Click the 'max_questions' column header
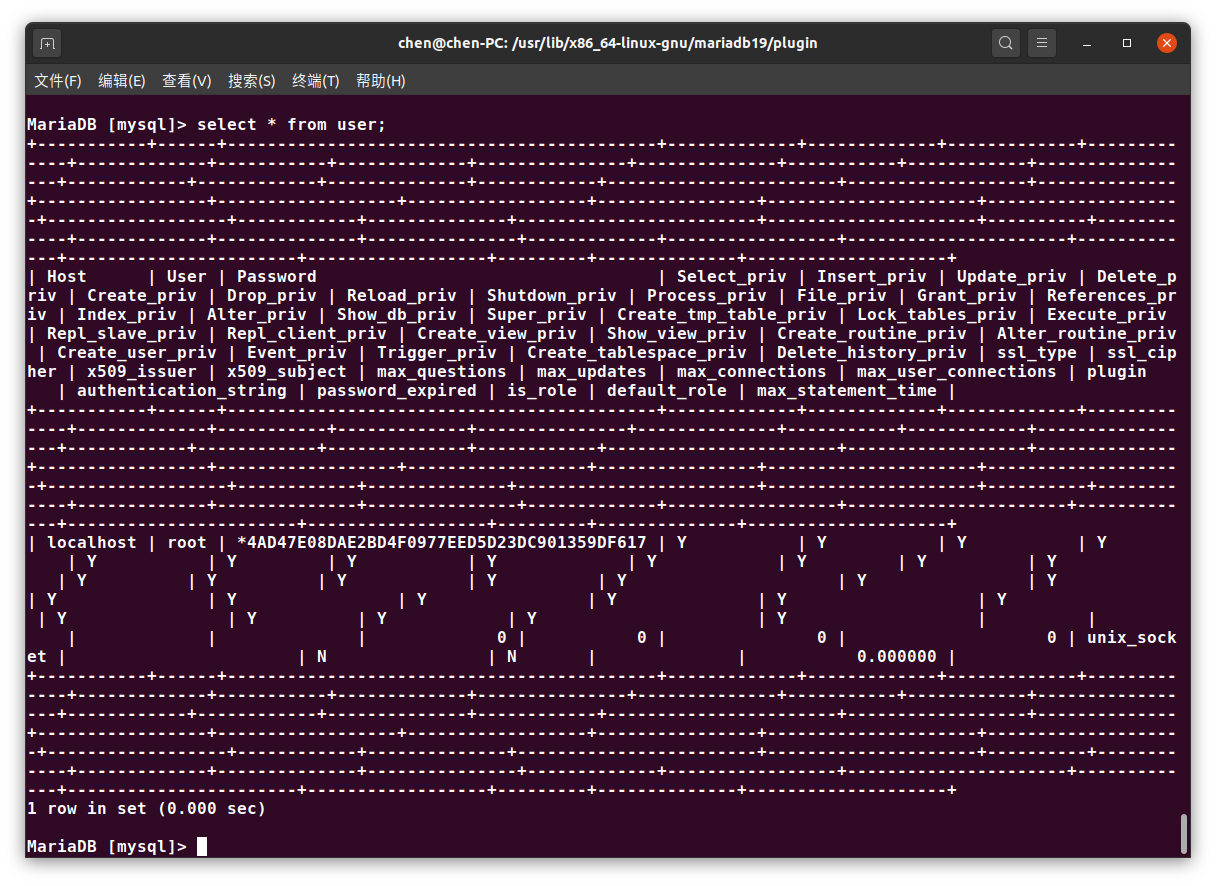 pyautogui.click(x=442, y=372)
